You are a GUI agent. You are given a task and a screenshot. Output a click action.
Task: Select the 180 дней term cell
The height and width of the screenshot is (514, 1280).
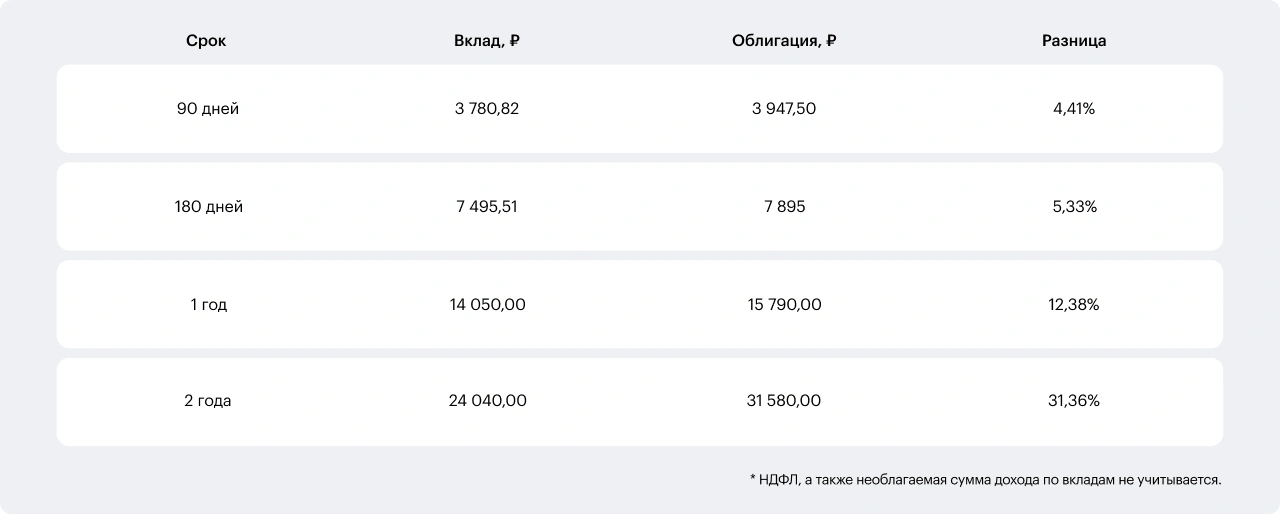(x=208, y=207)
